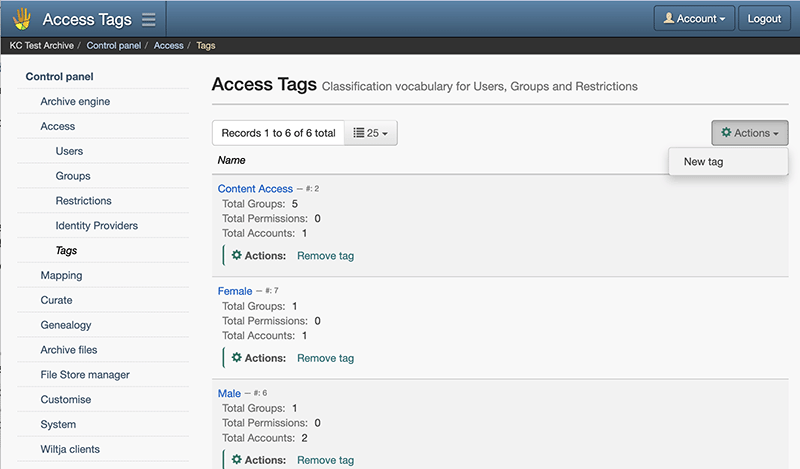Viewport: 800px width, 469px height.
Task: Remove the Female tag
Action: 326,358
